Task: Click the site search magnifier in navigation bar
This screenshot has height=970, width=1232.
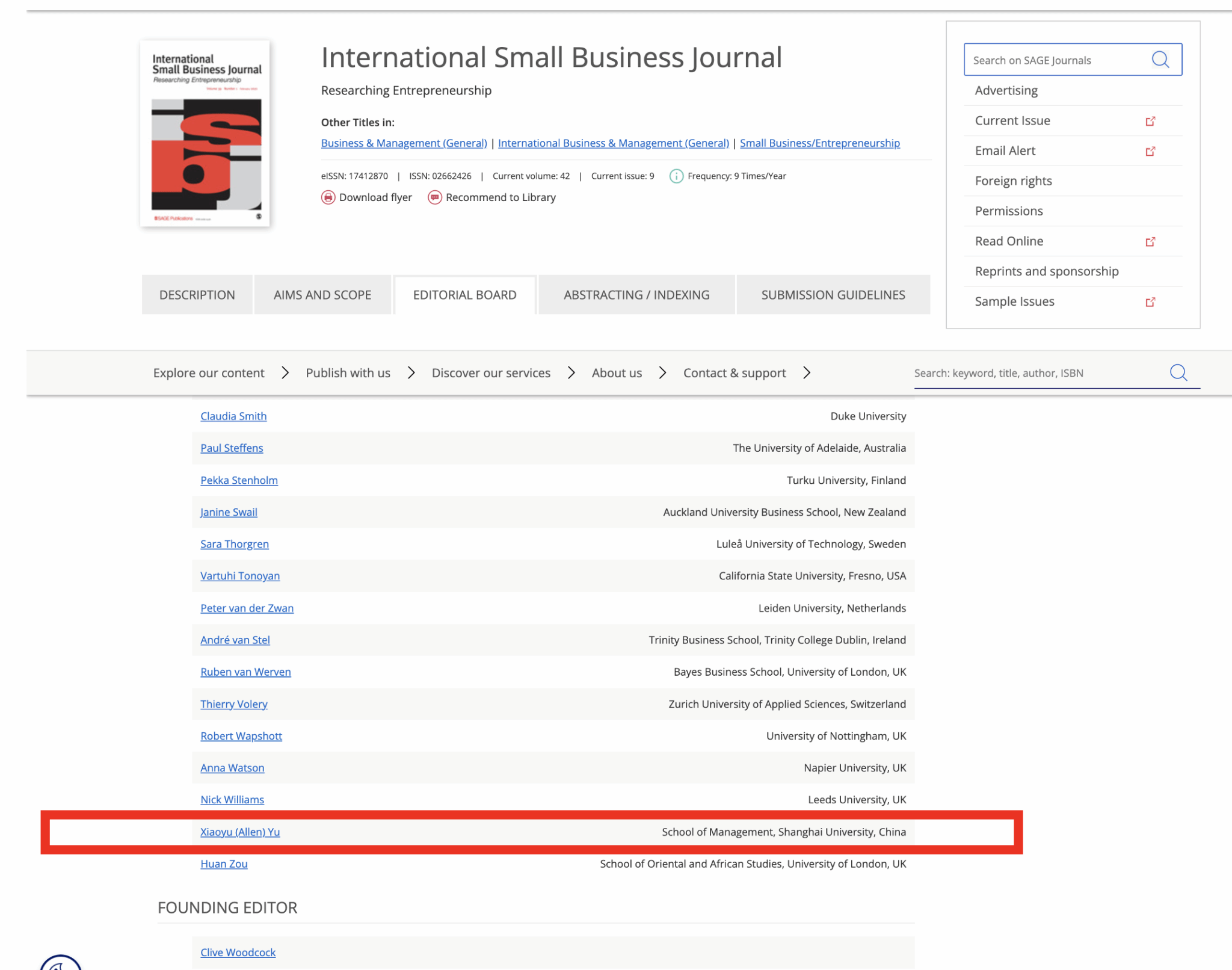Action: [1178, 373]
